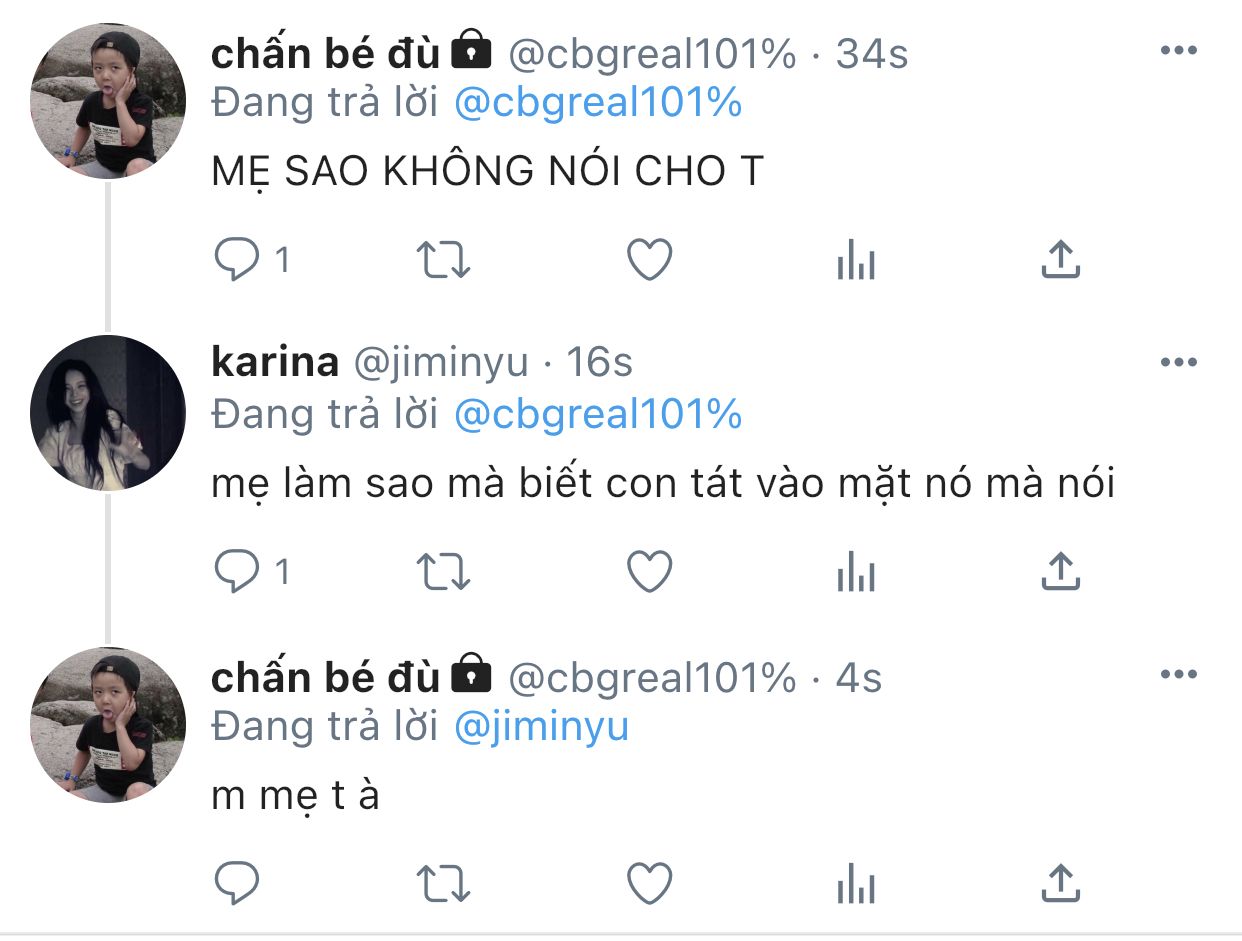Open @jiminyu mention link in last tweet

(x=541, y=727)
